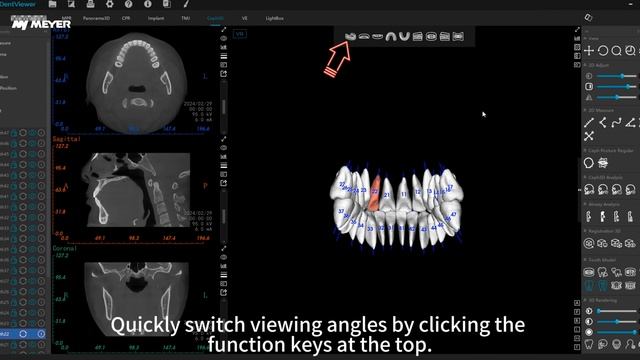The image size is (640, 360).
Task: Select the second view-angle preset icon
Action: tap(364, 36)
